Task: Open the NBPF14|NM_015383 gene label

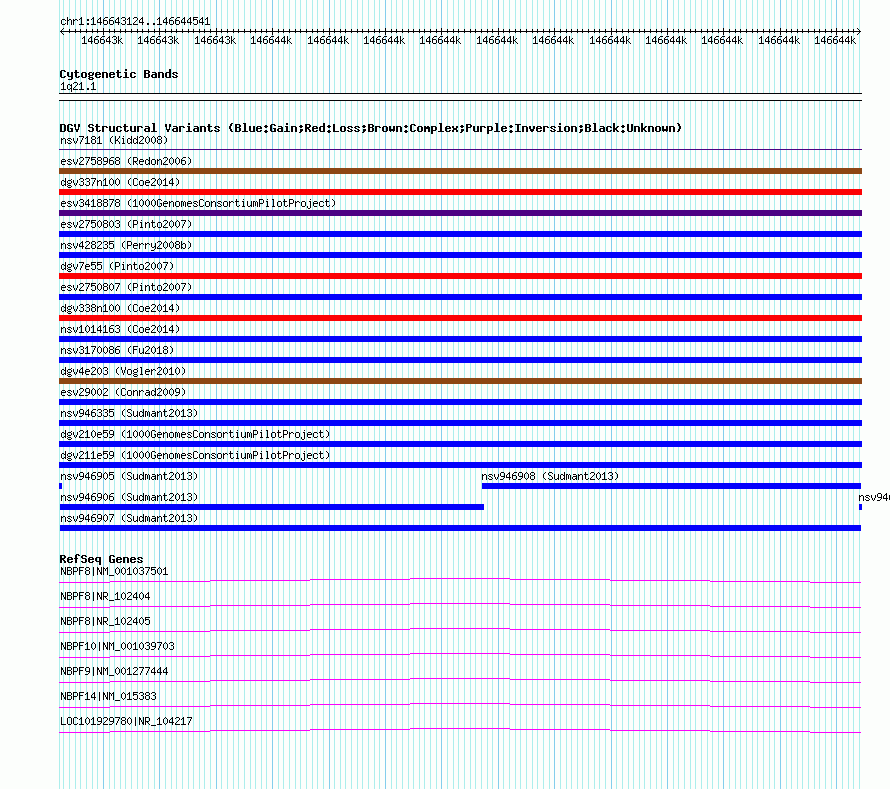Action: coord(108,696)
